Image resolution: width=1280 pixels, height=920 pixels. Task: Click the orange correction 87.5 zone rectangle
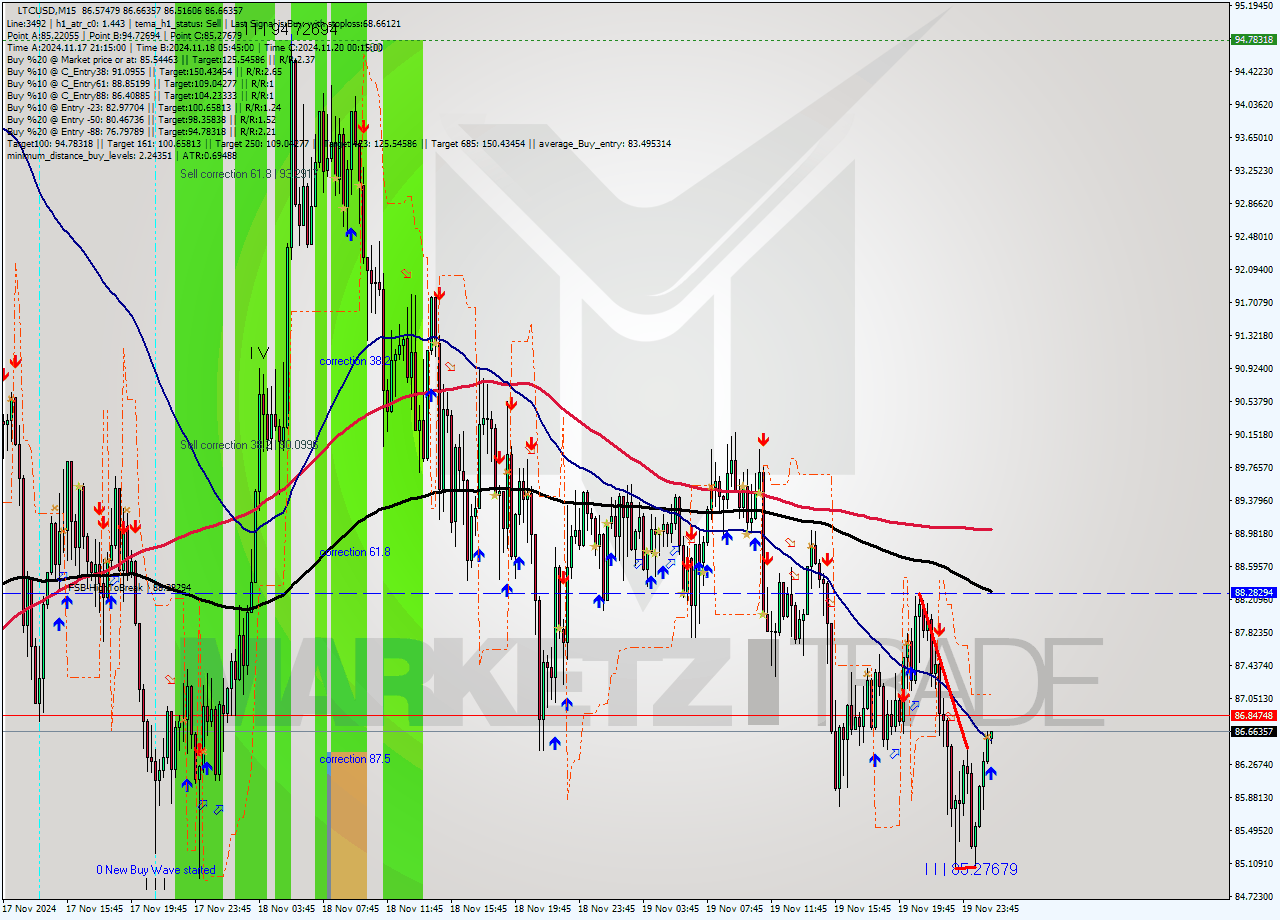click(348, 825)
